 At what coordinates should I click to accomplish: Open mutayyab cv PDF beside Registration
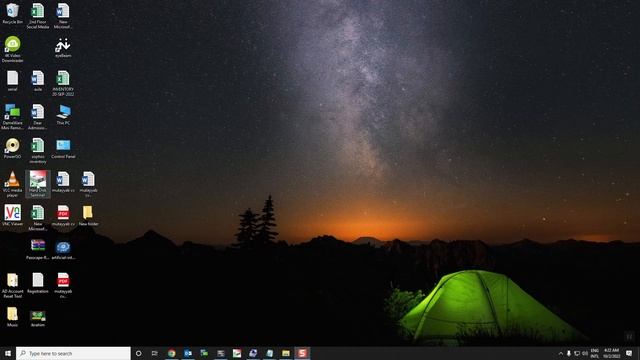[63, 285]
